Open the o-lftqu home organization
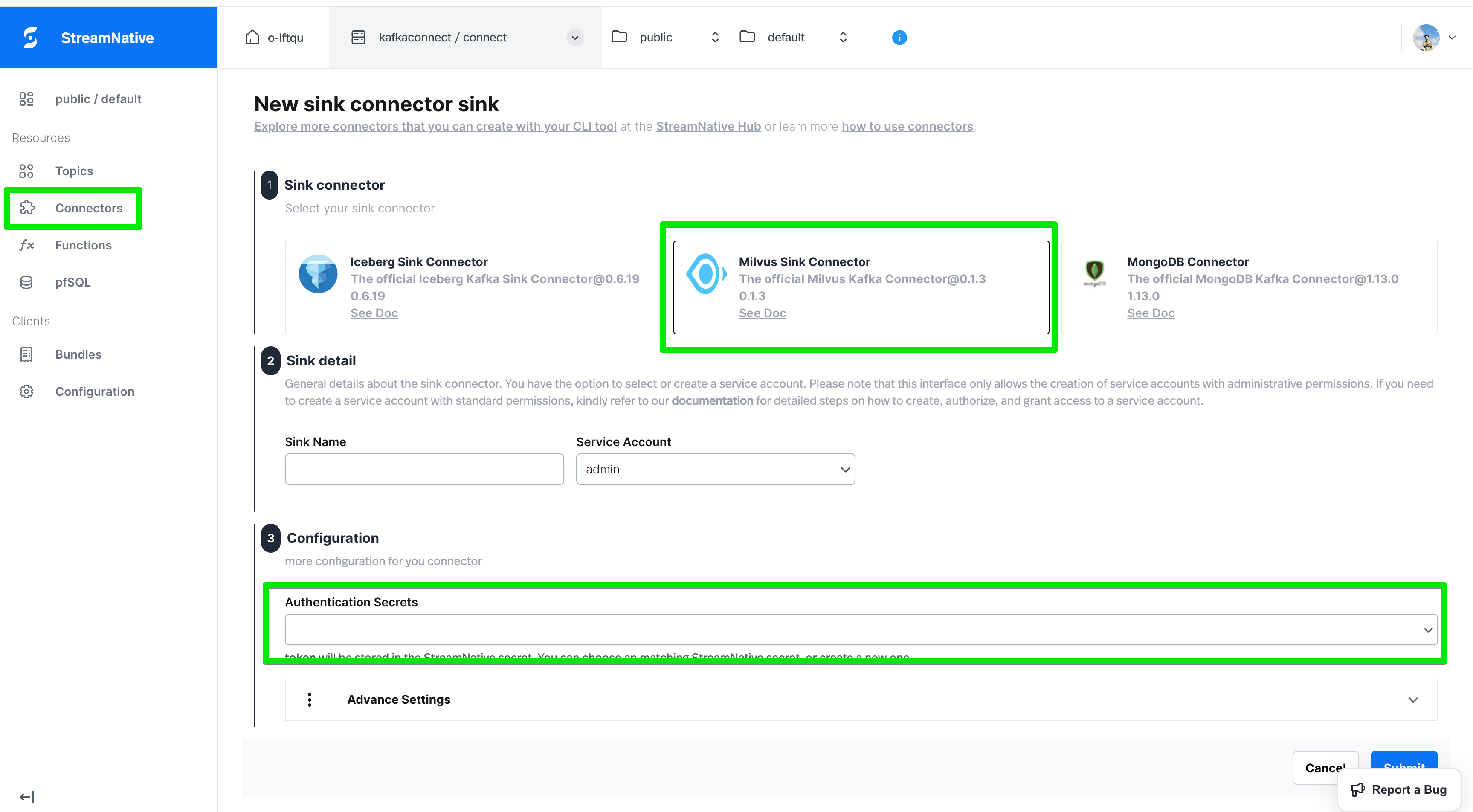The image size is (1473, 812). coord(275,38)
